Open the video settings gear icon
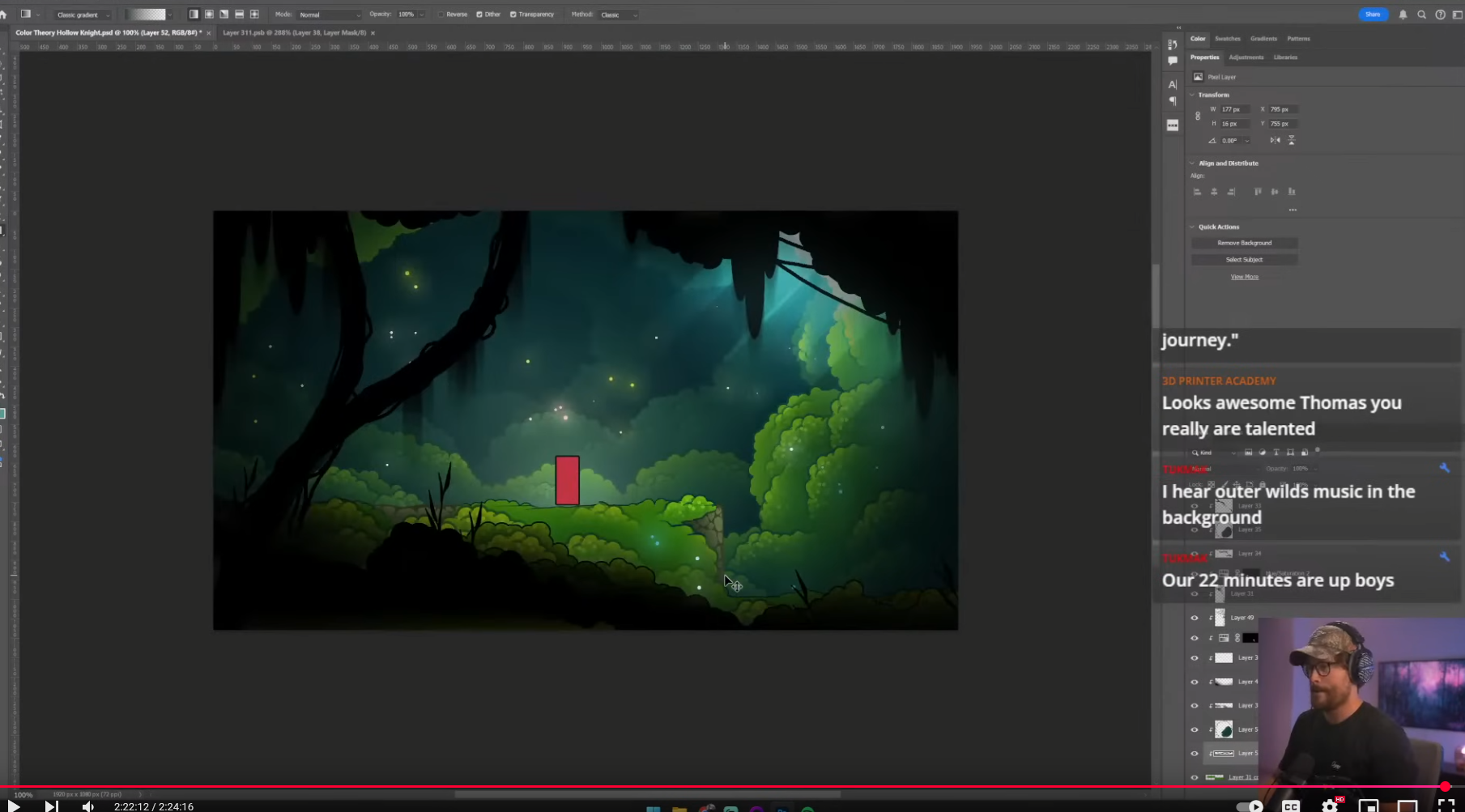The width and height of the screenshot is (1465, 812). click(x=1329, y=806)
